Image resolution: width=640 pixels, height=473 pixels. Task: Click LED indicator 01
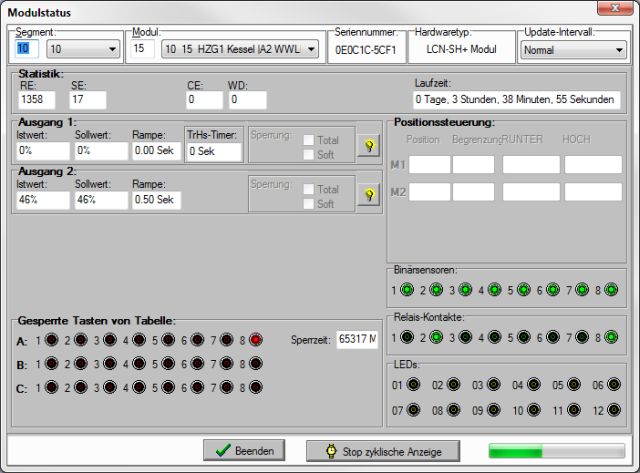(x=412, y=384)
